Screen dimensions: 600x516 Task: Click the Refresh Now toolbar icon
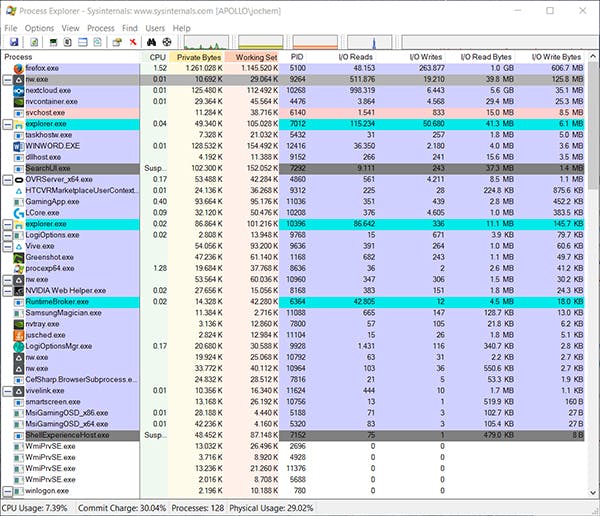[34, 42]
